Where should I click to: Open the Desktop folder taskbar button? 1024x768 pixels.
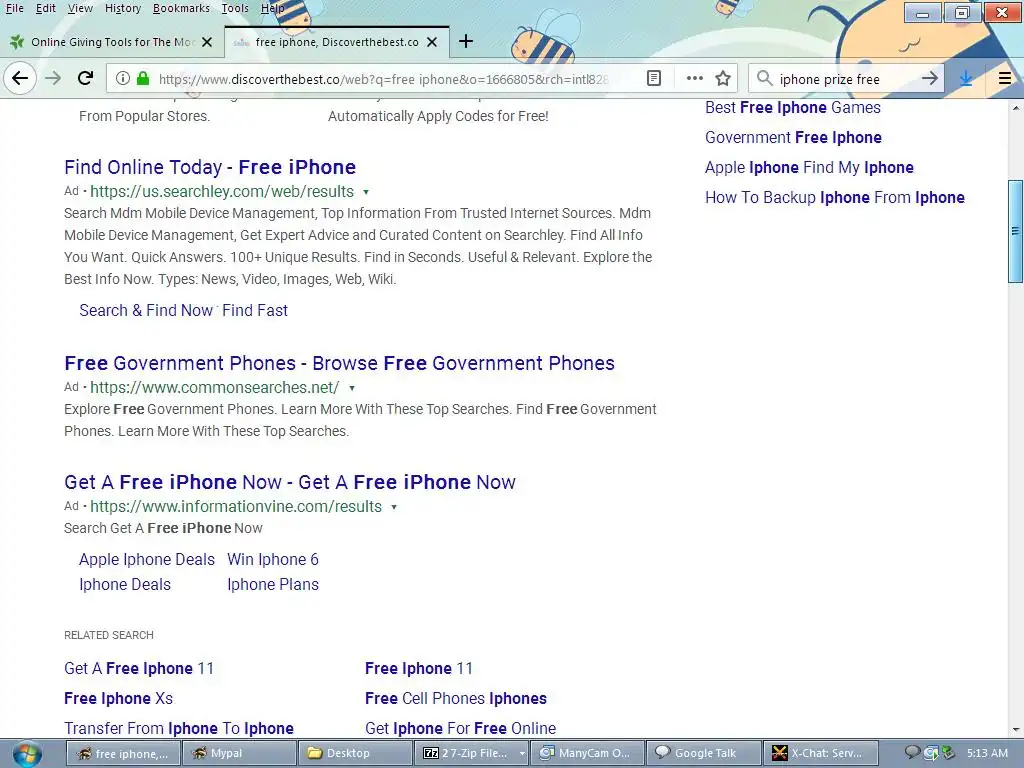355,754
